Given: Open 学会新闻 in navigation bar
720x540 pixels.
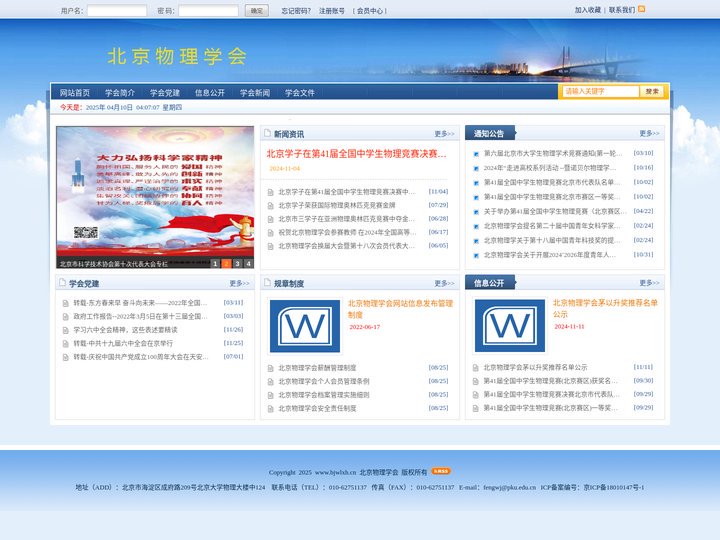Looking at the screenshot, I should click(x=255, y=93).
